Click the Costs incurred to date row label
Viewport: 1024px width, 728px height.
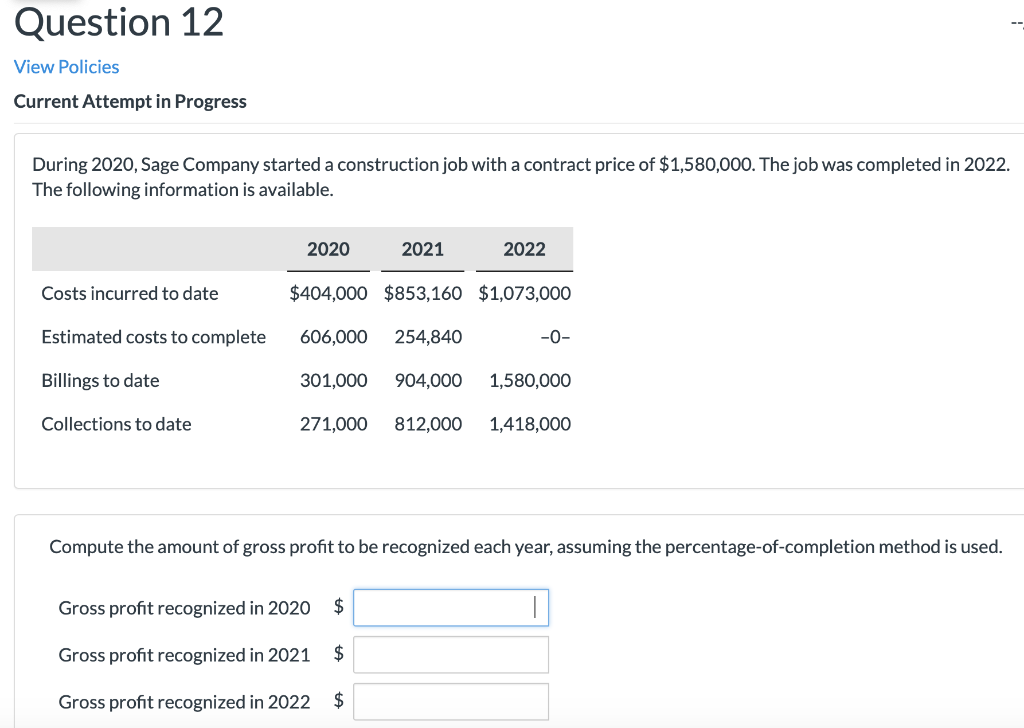[x=129, y=293]
